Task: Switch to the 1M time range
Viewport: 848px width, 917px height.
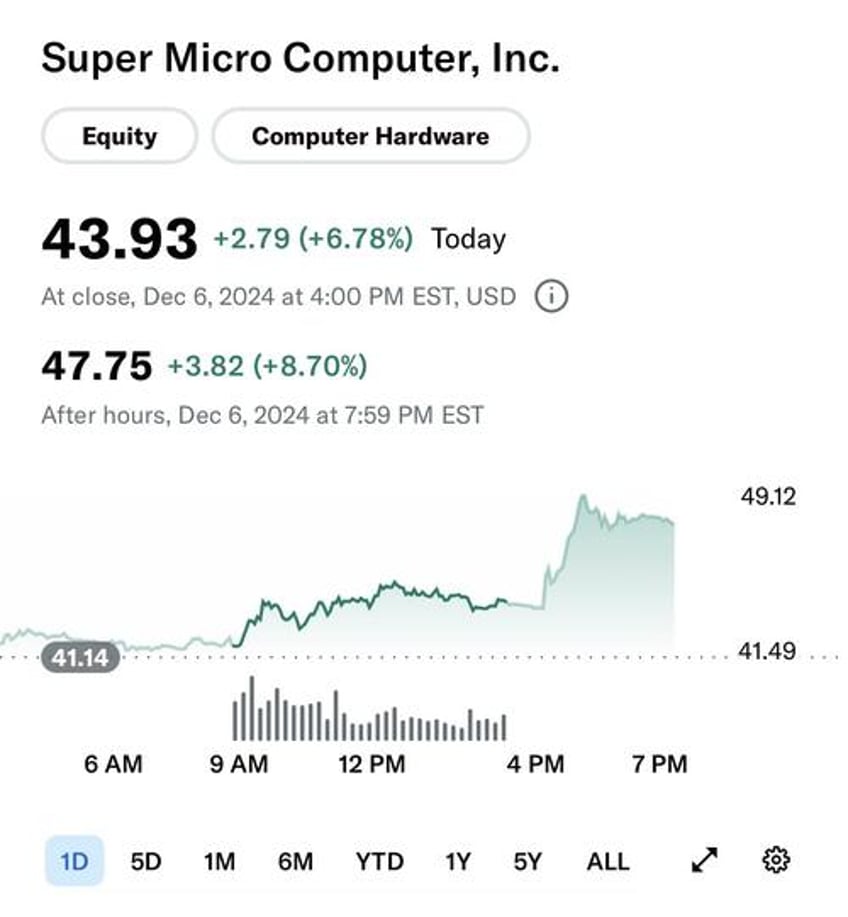Action: tap(219, 861)
